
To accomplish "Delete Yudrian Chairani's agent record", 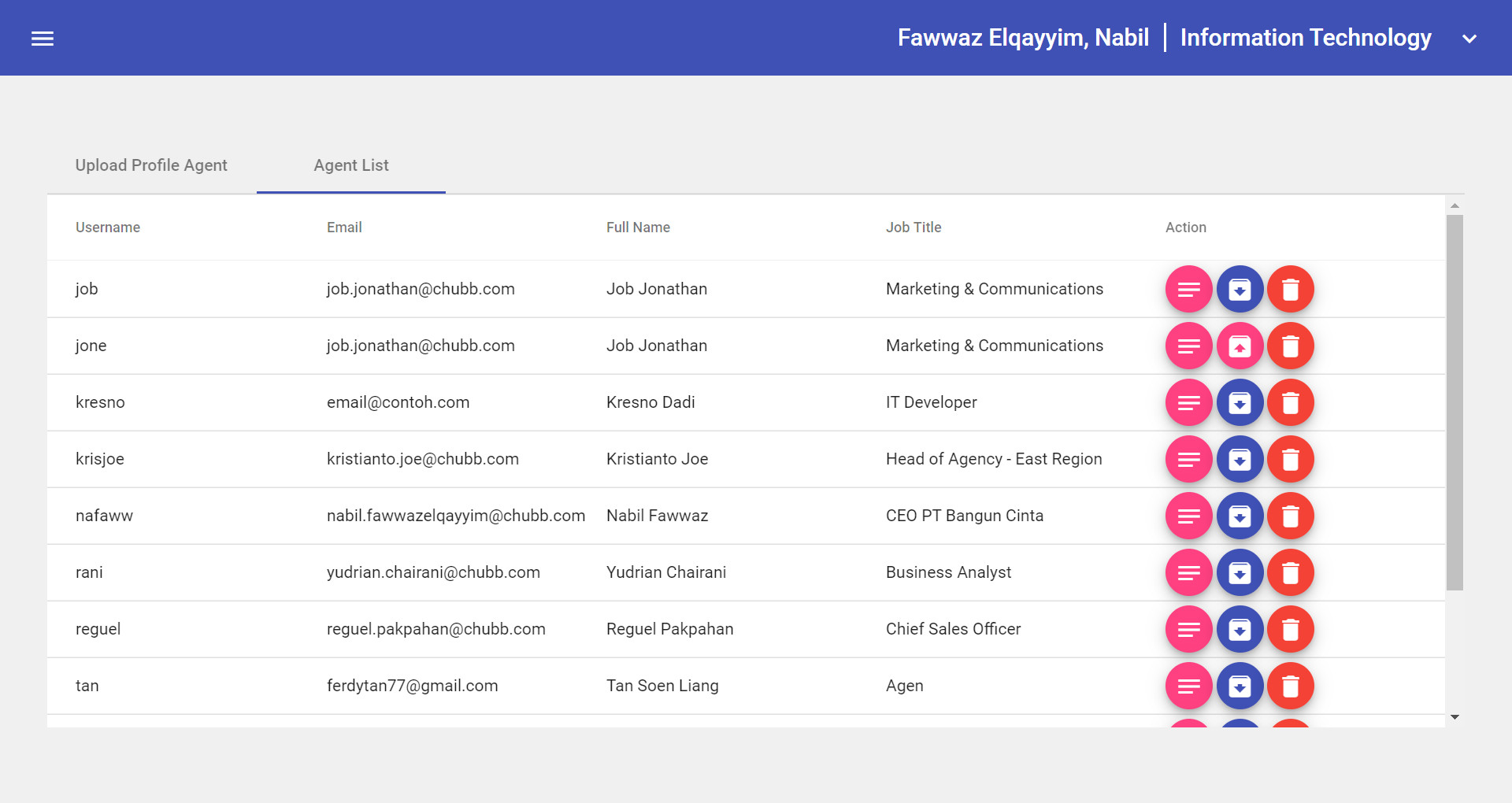I will click(1290, 573).
